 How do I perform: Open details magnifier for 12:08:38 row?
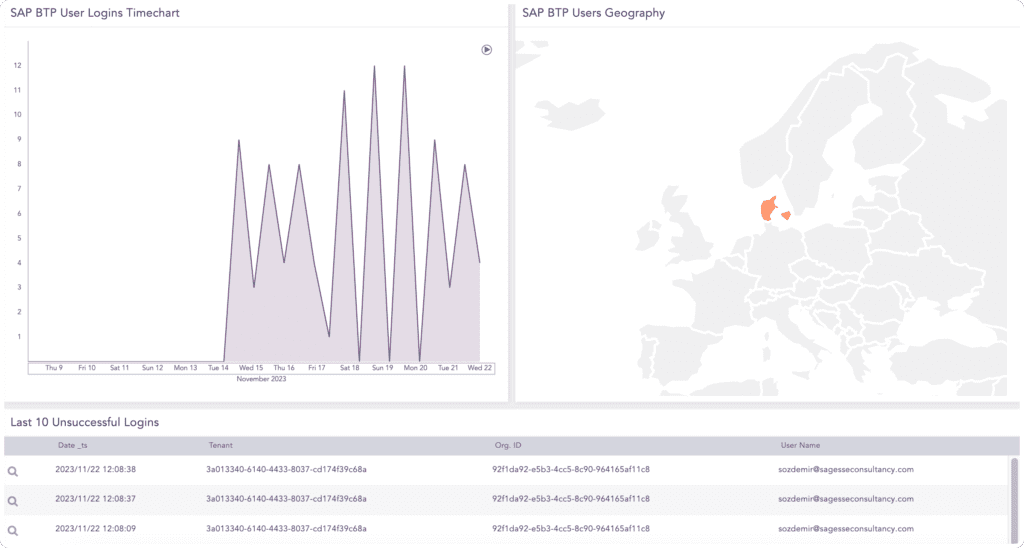pos(13,471)
